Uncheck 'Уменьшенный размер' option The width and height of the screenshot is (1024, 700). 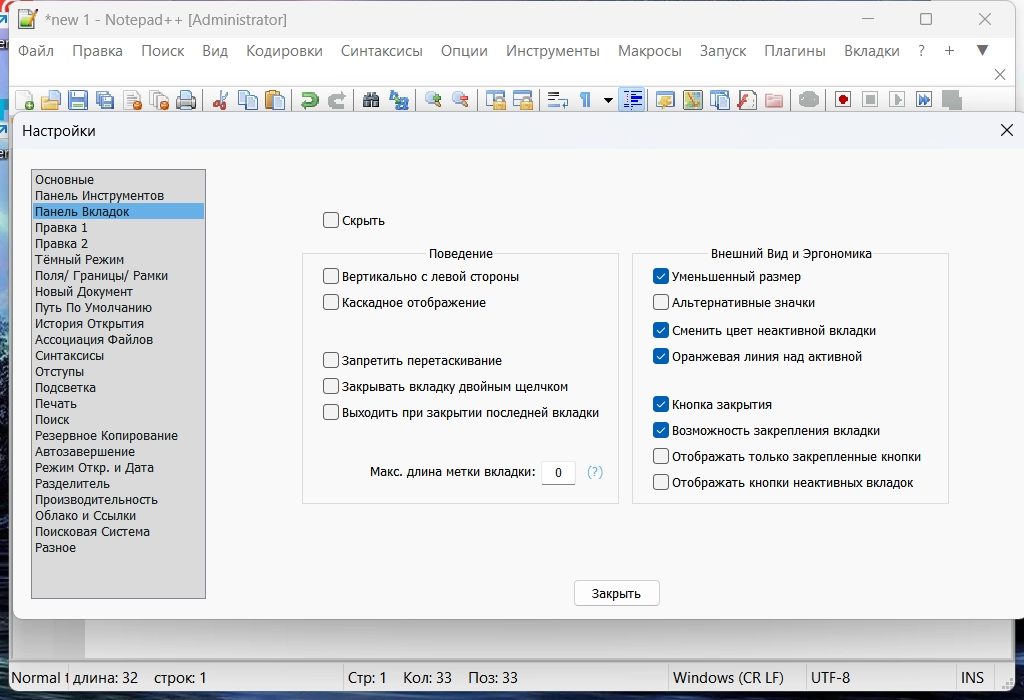point(661,277)
